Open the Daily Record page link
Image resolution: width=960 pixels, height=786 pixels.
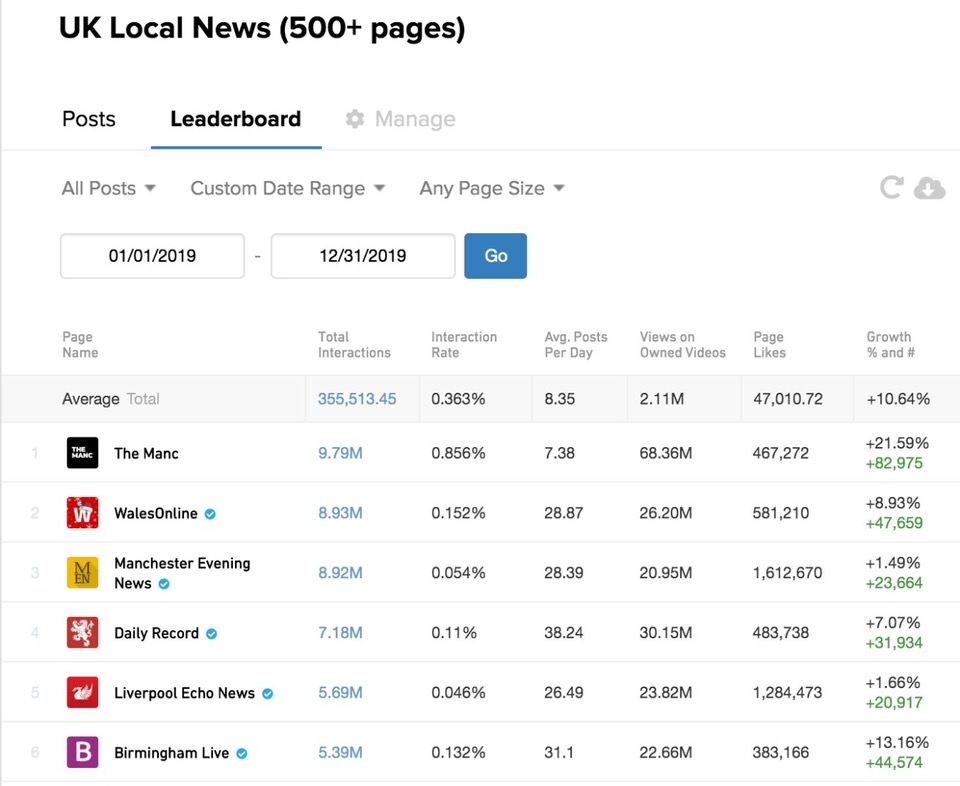click(x=156, y=633)
